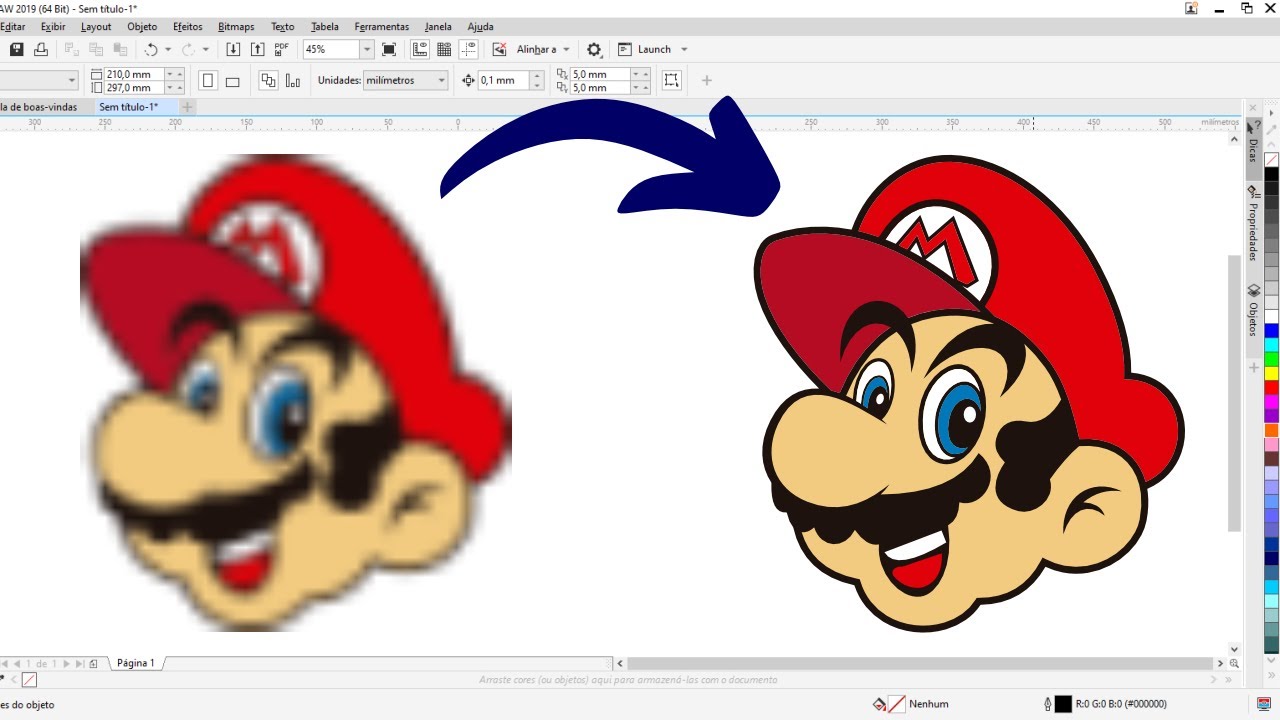Viewport: 1280px width, 720px height.
Task: Open the Alinhar a snap dropdown
Action: (543, 49)
